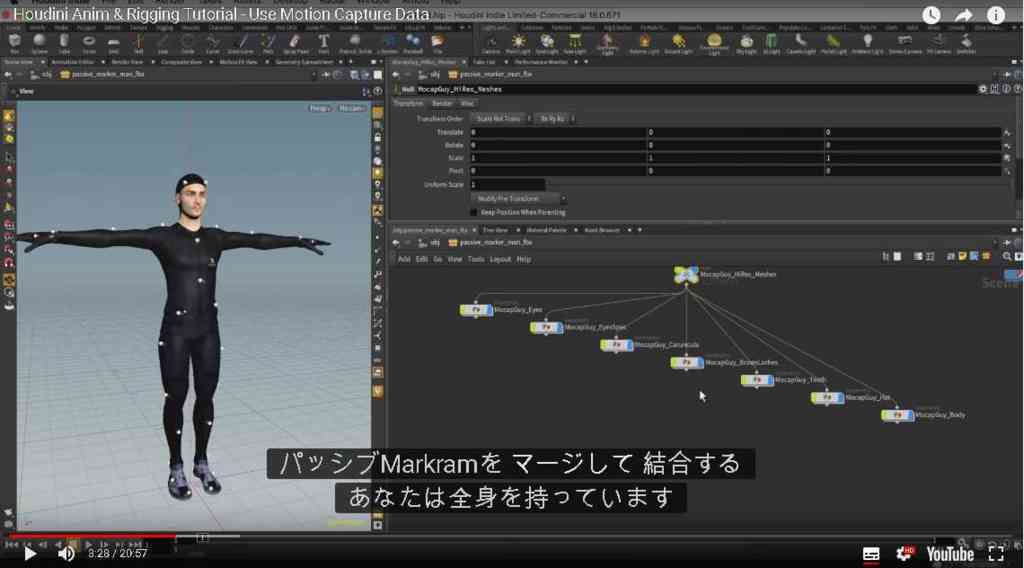Open the network editor Tools menu

pos(475,260)
